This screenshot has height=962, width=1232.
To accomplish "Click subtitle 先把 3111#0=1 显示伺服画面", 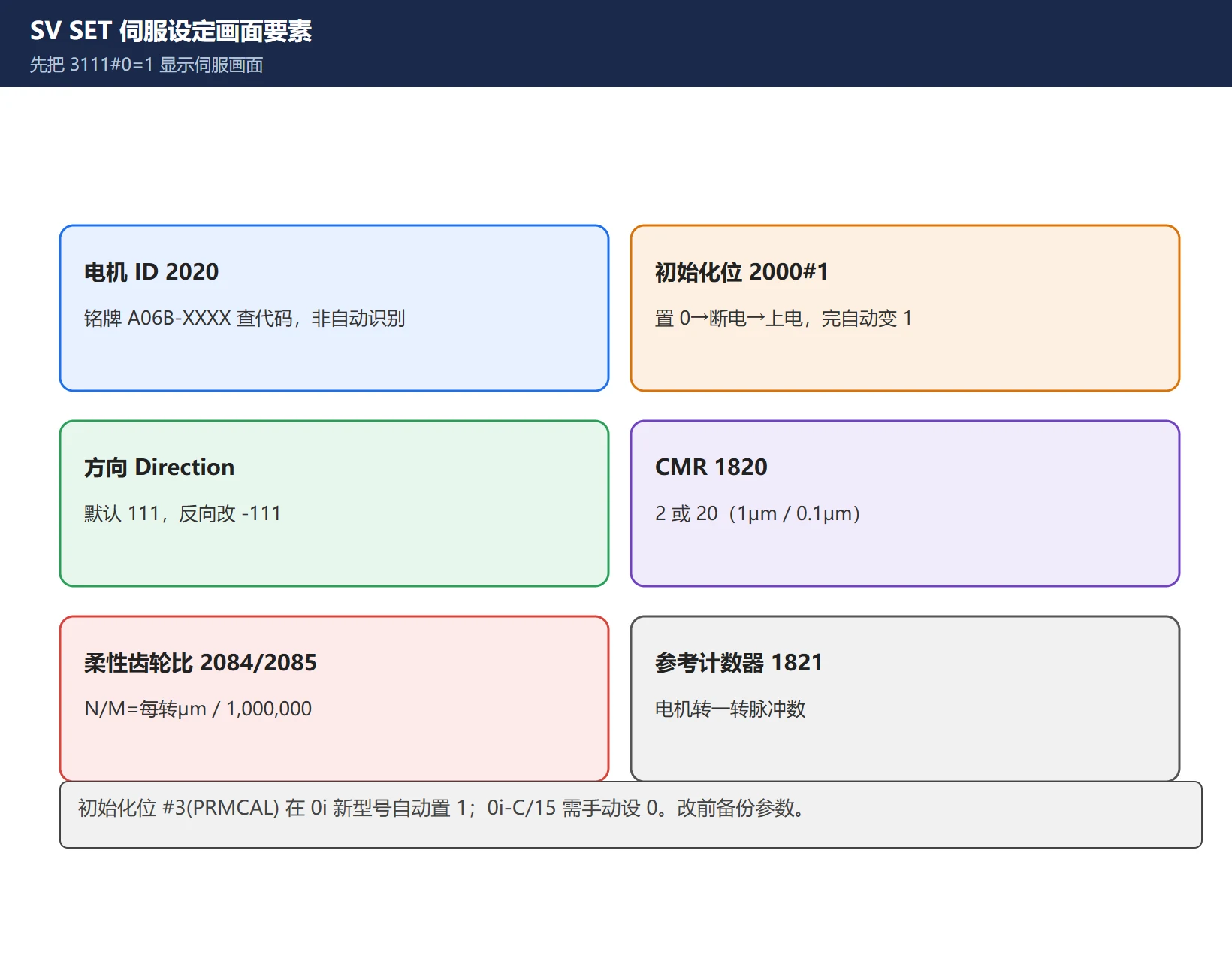I will pos(146,65).
